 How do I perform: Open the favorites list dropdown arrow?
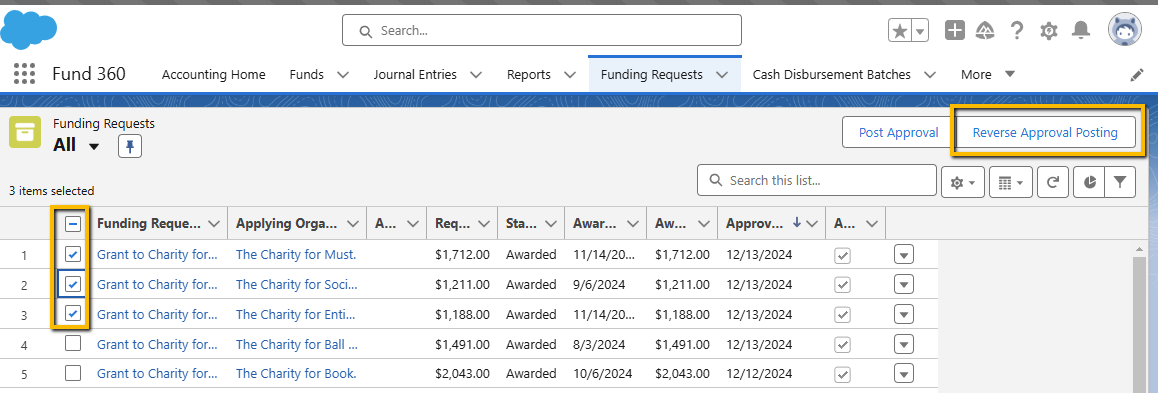coord(920,30)
